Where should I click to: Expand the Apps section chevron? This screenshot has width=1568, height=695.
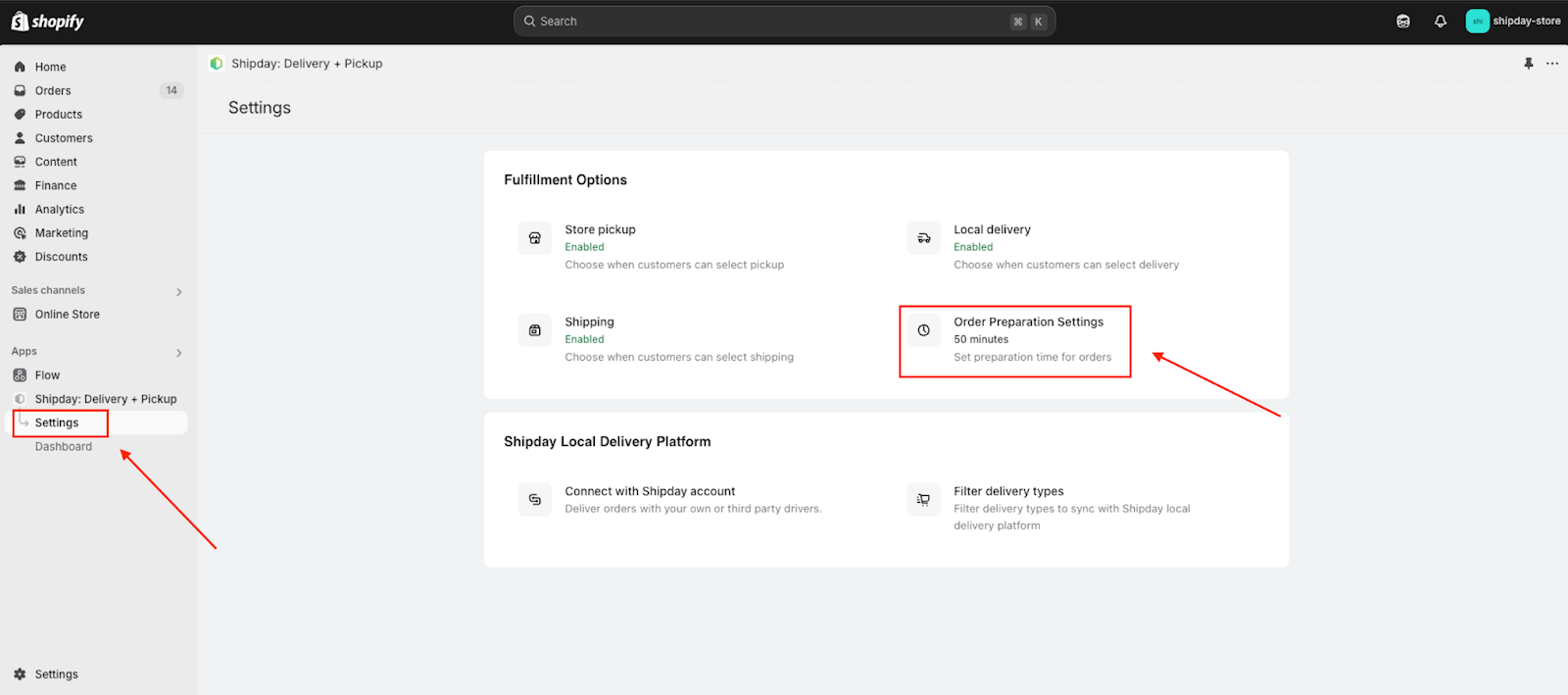[x=178, y=353]
